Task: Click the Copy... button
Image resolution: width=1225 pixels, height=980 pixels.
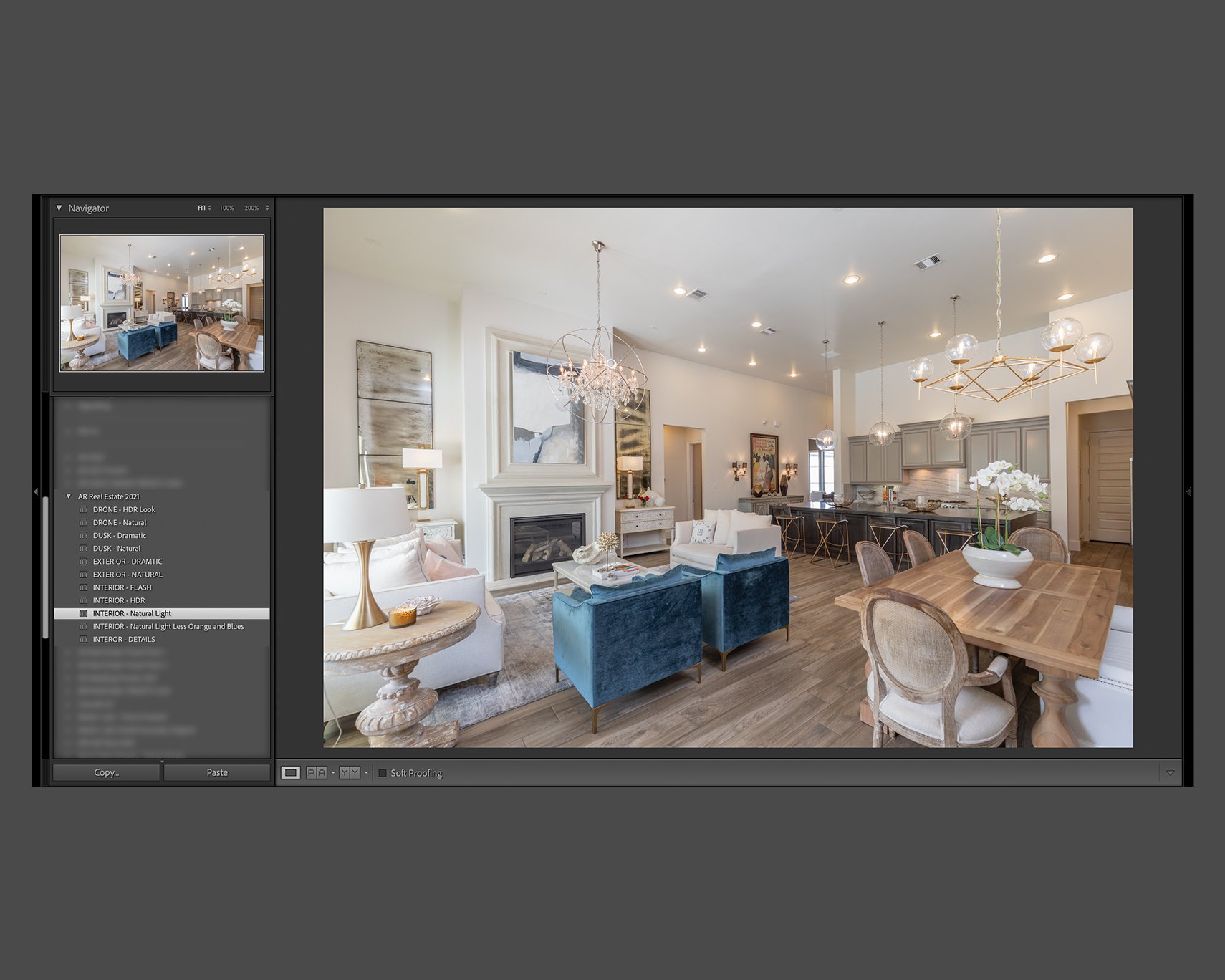Action: pyautogui.click(x=107, y=772)
